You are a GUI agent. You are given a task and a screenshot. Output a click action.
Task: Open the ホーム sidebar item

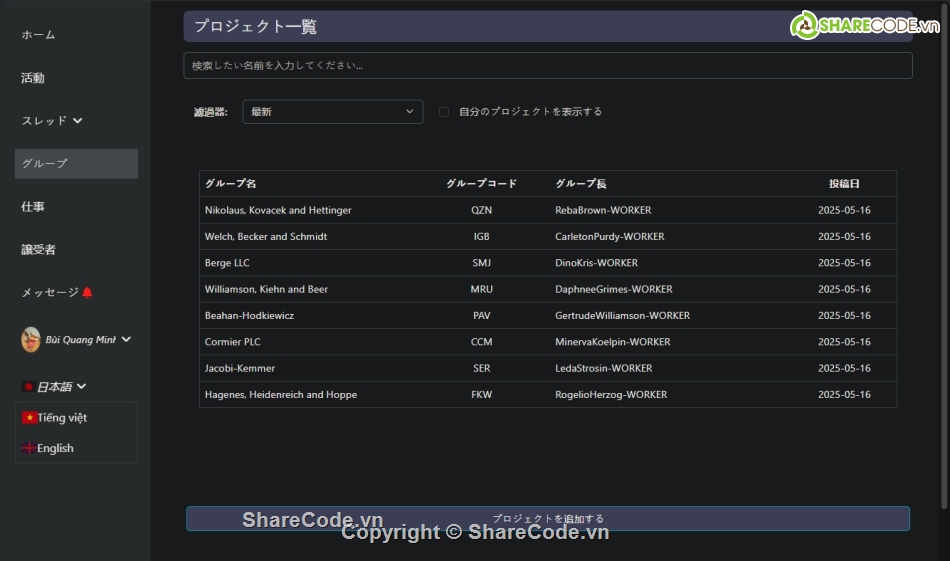[38, 35]
